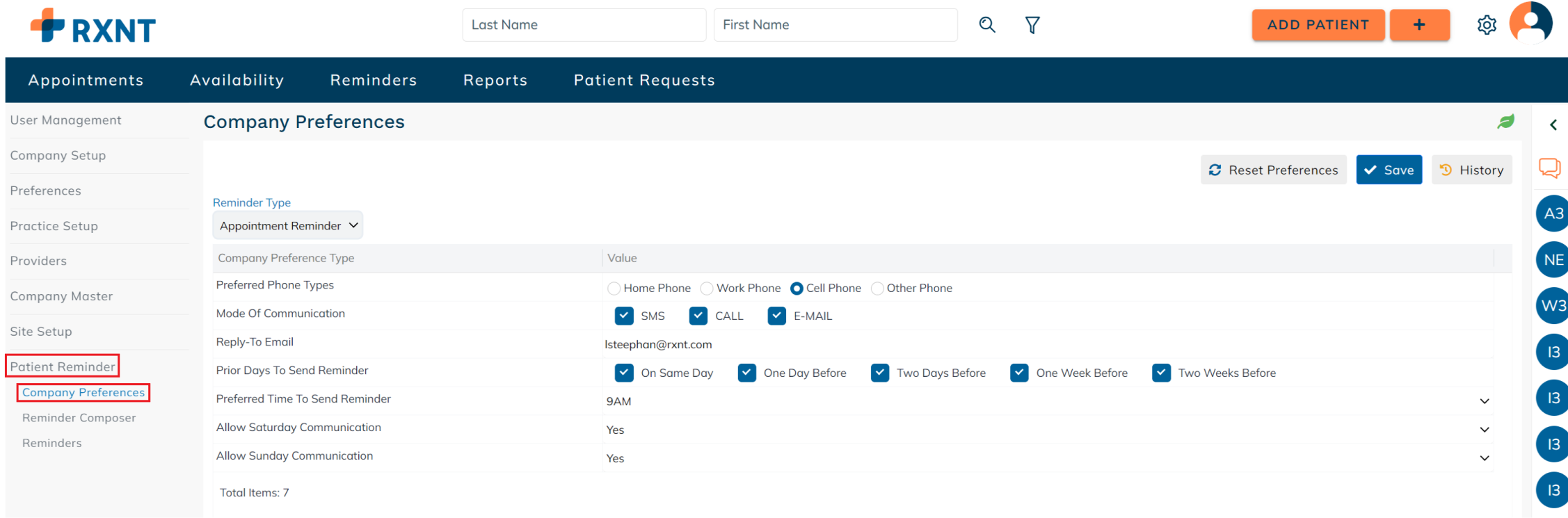This screenshot has height=518, width=1568.
Task: Collapse the right sidebar with chevron
Action: (1553, 125)
